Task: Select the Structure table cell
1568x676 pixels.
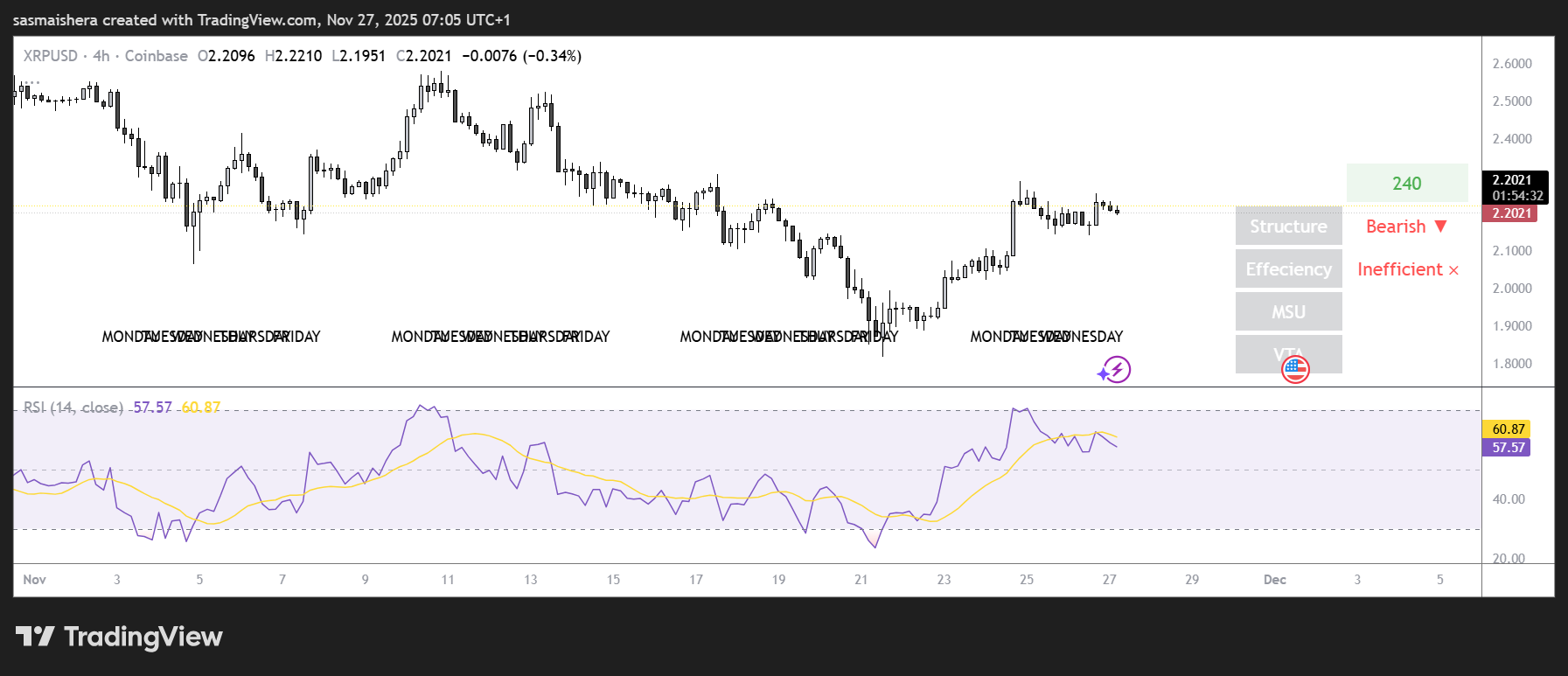Action: [1288, 226]
